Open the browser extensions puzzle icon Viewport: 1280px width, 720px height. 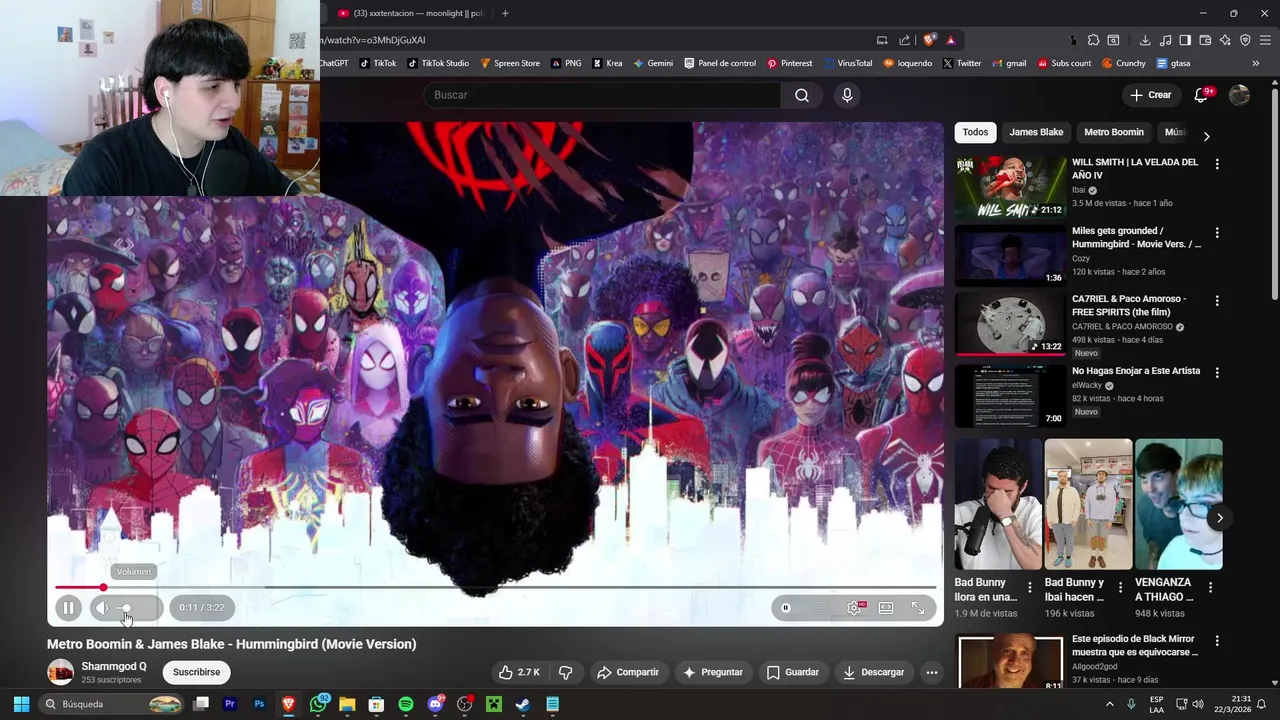point(1093,40)
